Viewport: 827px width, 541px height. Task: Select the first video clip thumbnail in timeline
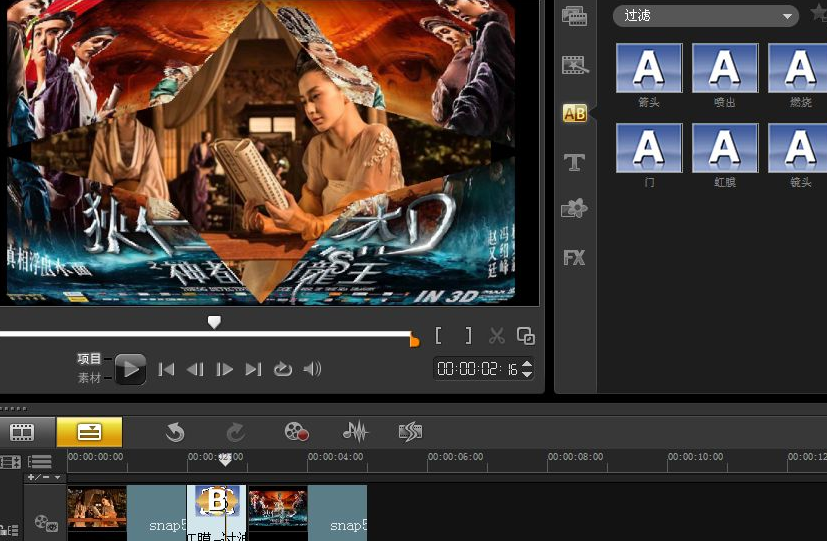coord(97,508)
